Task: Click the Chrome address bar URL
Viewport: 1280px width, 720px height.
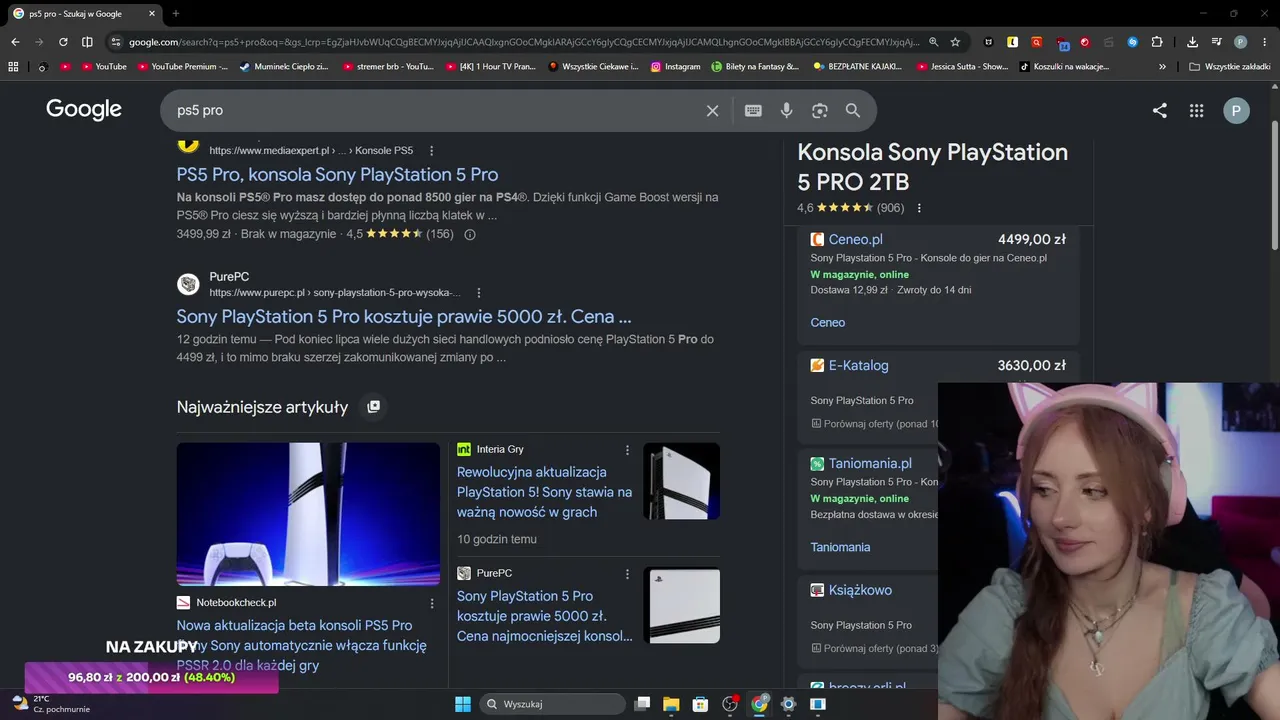Action: pos(524,42)
